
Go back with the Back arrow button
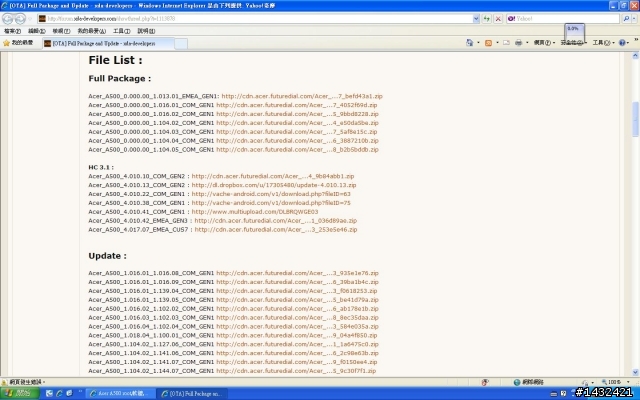(7, 18)
